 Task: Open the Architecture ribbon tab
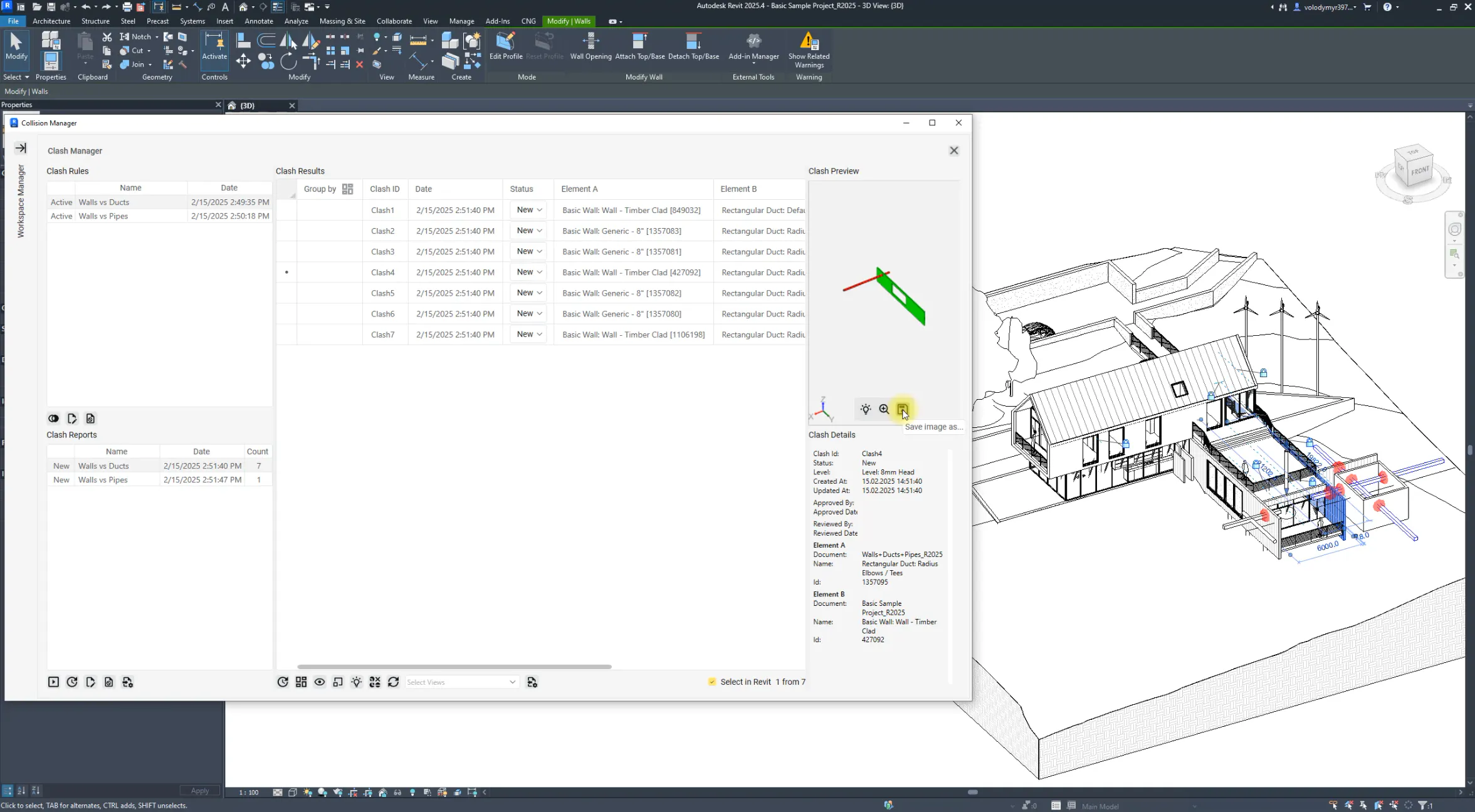pos(51,21)
